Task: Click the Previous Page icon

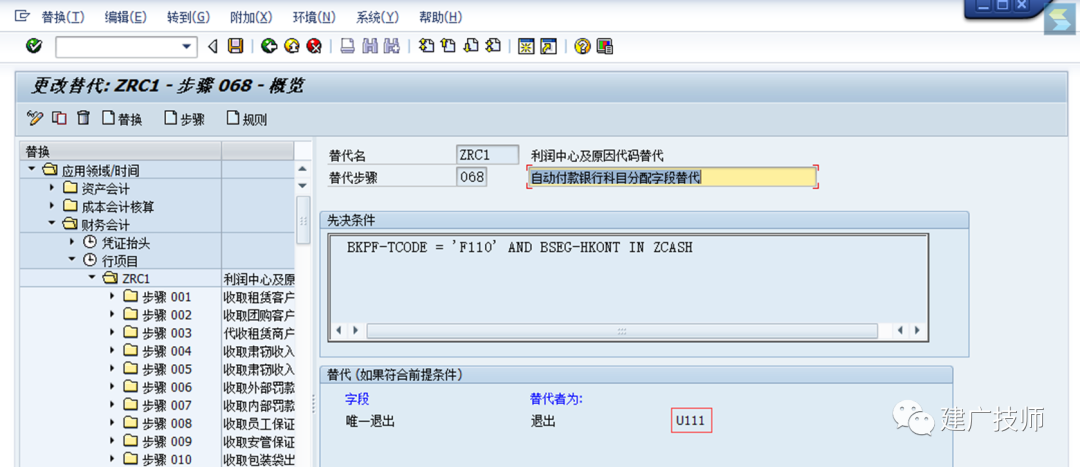Action: click(x=449, y=46)
